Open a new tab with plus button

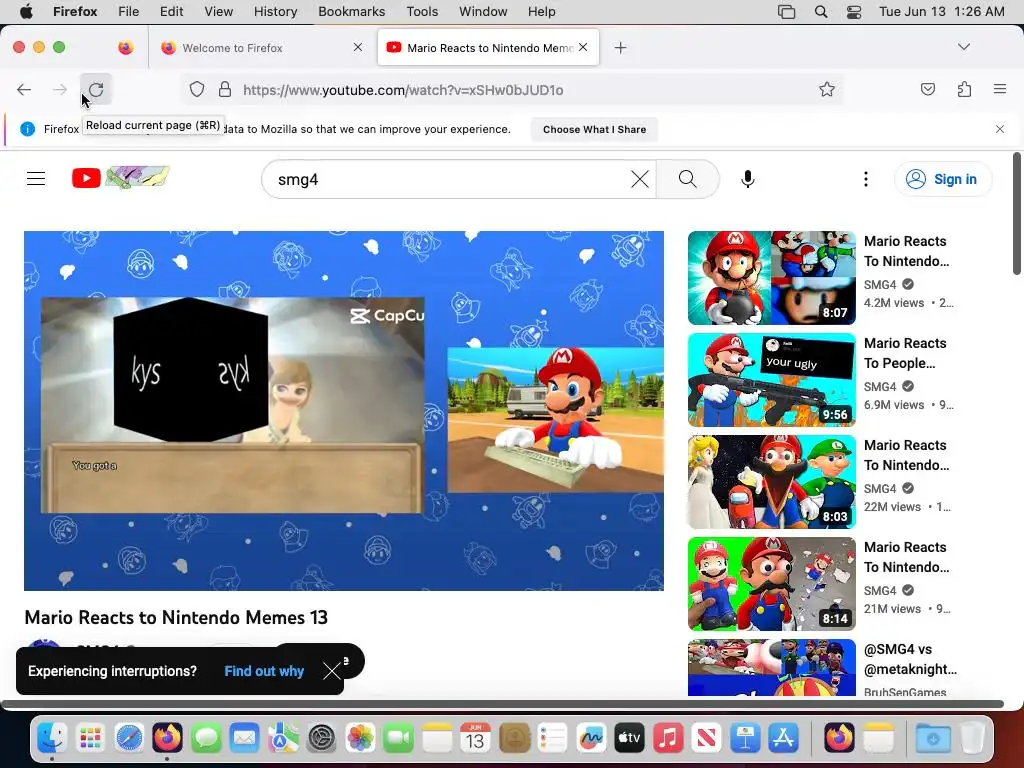click(620, 47)
